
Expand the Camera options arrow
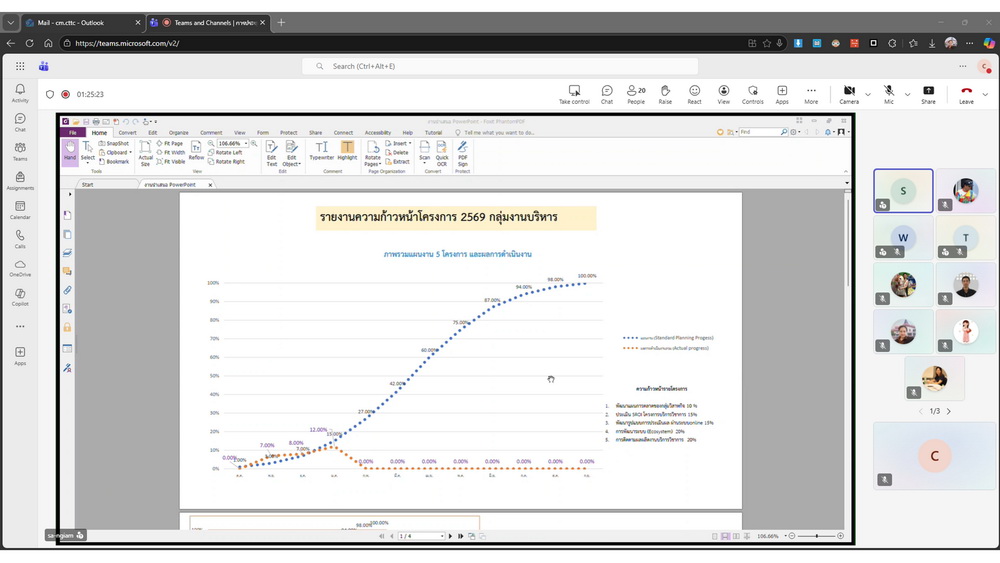pyautogui.click(x=868, y=94)
